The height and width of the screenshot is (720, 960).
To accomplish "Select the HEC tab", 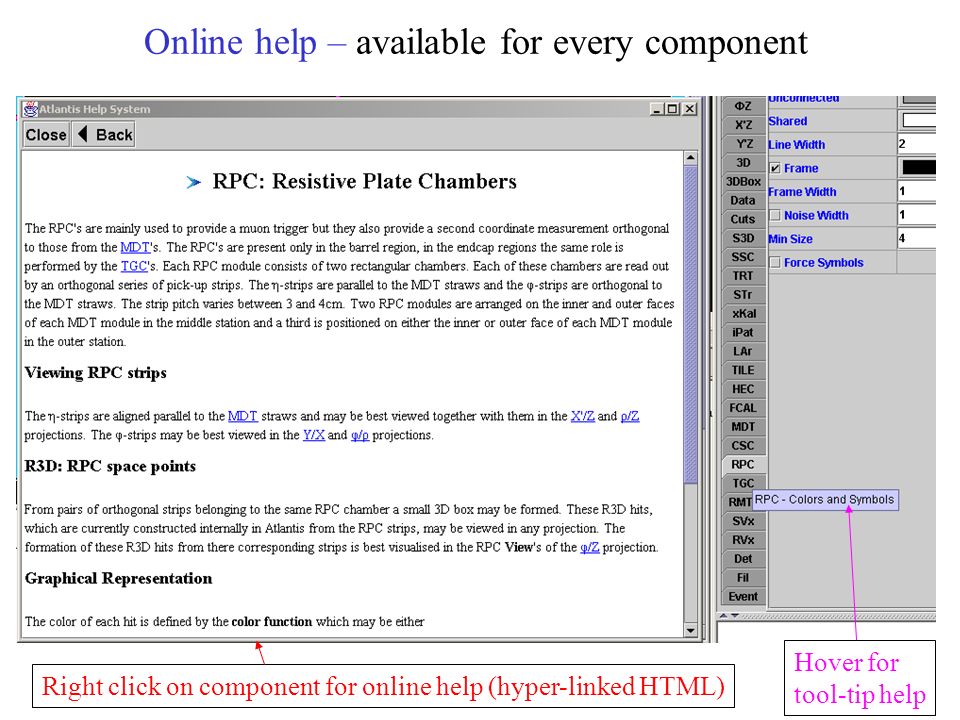I will [743, 389].
